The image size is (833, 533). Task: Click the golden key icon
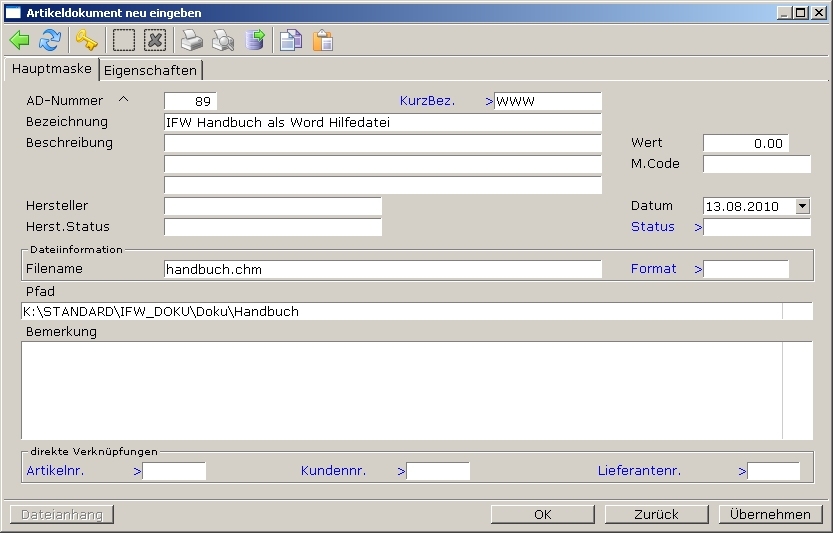point(87,40)
